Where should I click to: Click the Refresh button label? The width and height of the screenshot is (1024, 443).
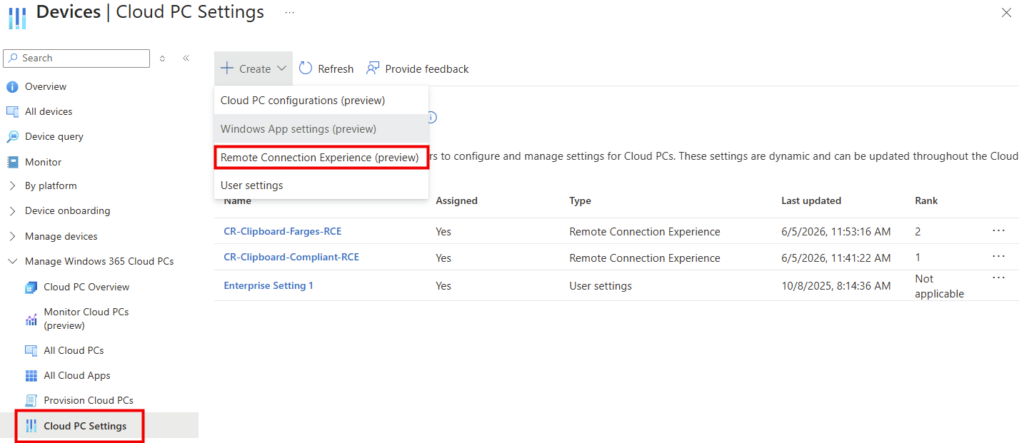click(x=336, y=69)
